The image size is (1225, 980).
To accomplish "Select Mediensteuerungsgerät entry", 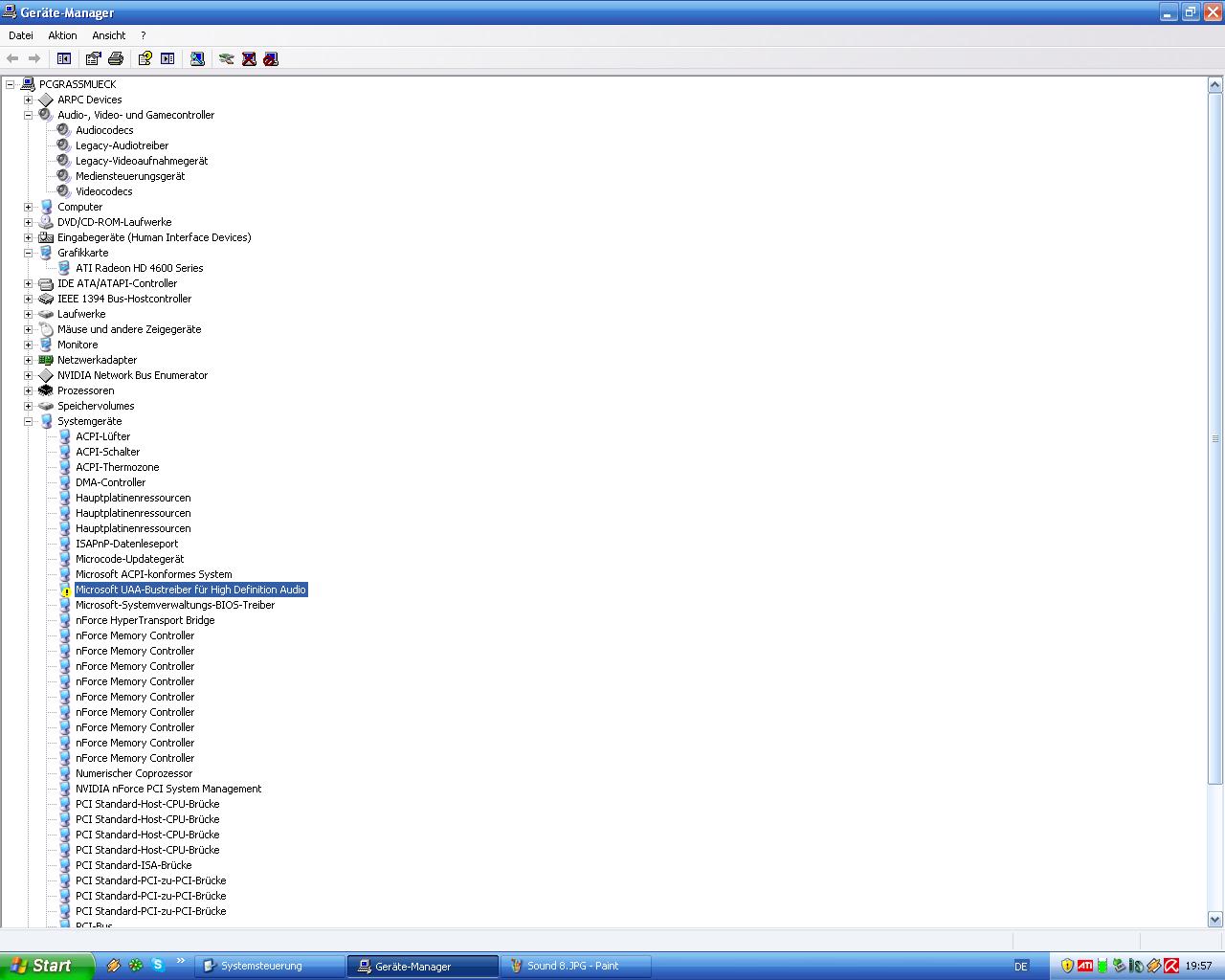I will pyautogui.click(x=130, y=176).
